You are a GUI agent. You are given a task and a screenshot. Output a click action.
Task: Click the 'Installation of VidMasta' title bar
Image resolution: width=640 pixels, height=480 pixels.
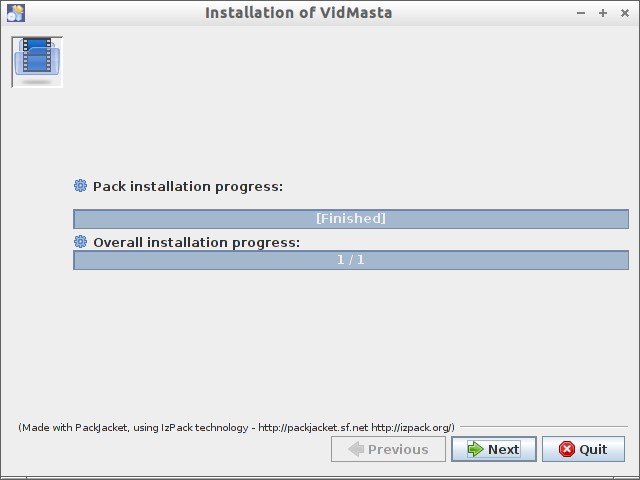(x=298, y=13)
